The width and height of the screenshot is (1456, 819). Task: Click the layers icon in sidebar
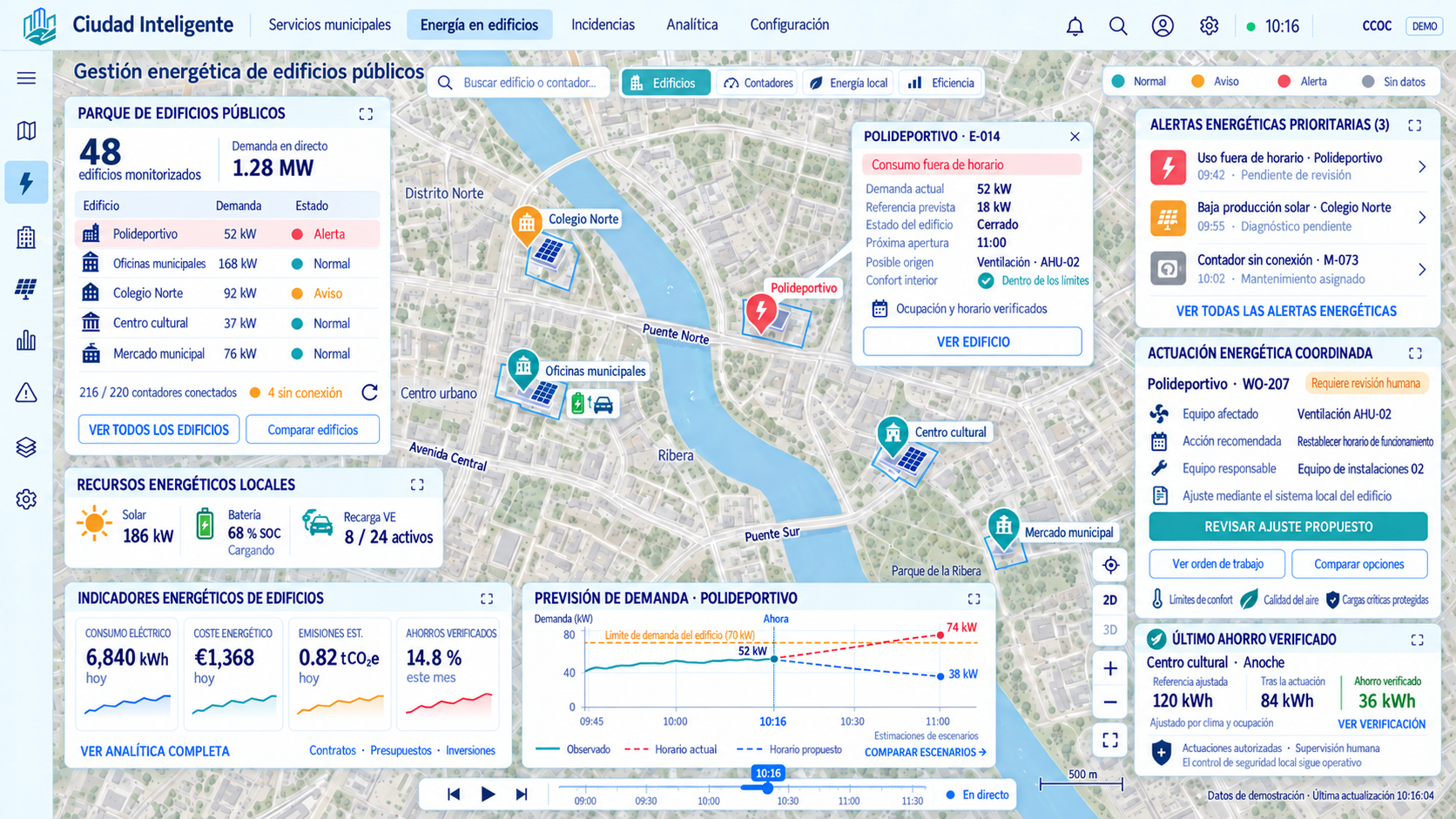[x=26, y=446]
